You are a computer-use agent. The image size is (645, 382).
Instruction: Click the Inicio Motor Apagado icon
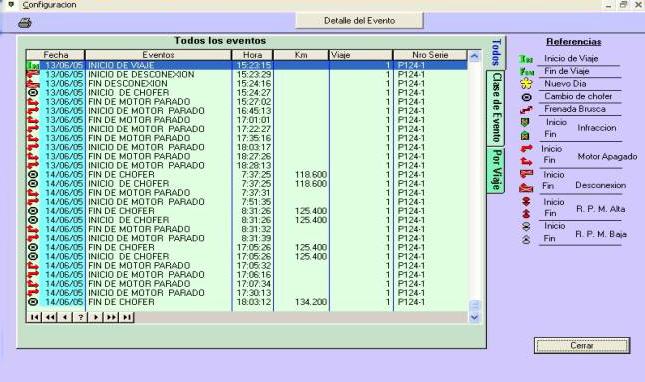(526, 148)
